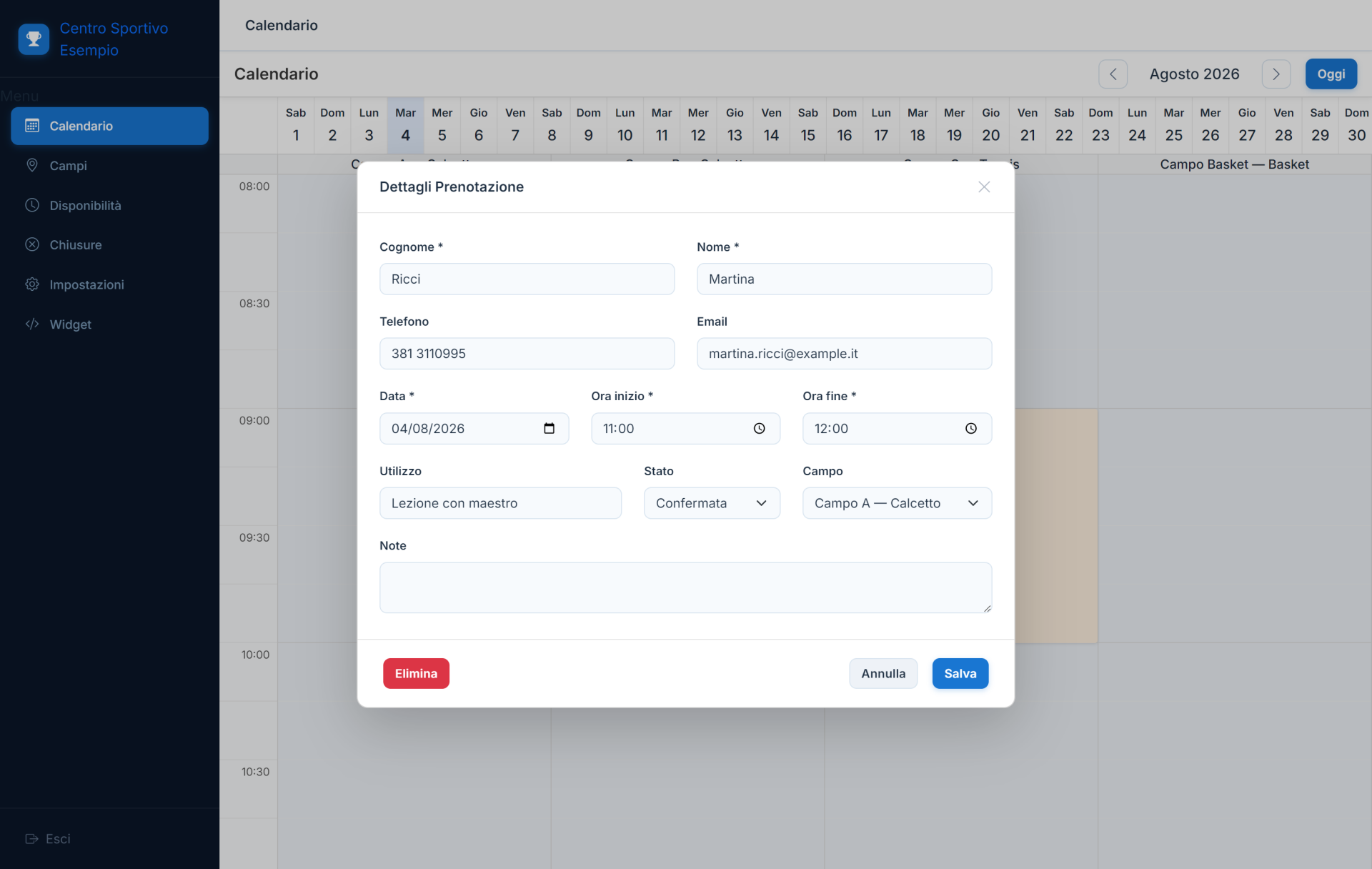The width and height of the screenshot is (1372, 869).
Task: Click the Salva button
Action: (x=960, y=673)
